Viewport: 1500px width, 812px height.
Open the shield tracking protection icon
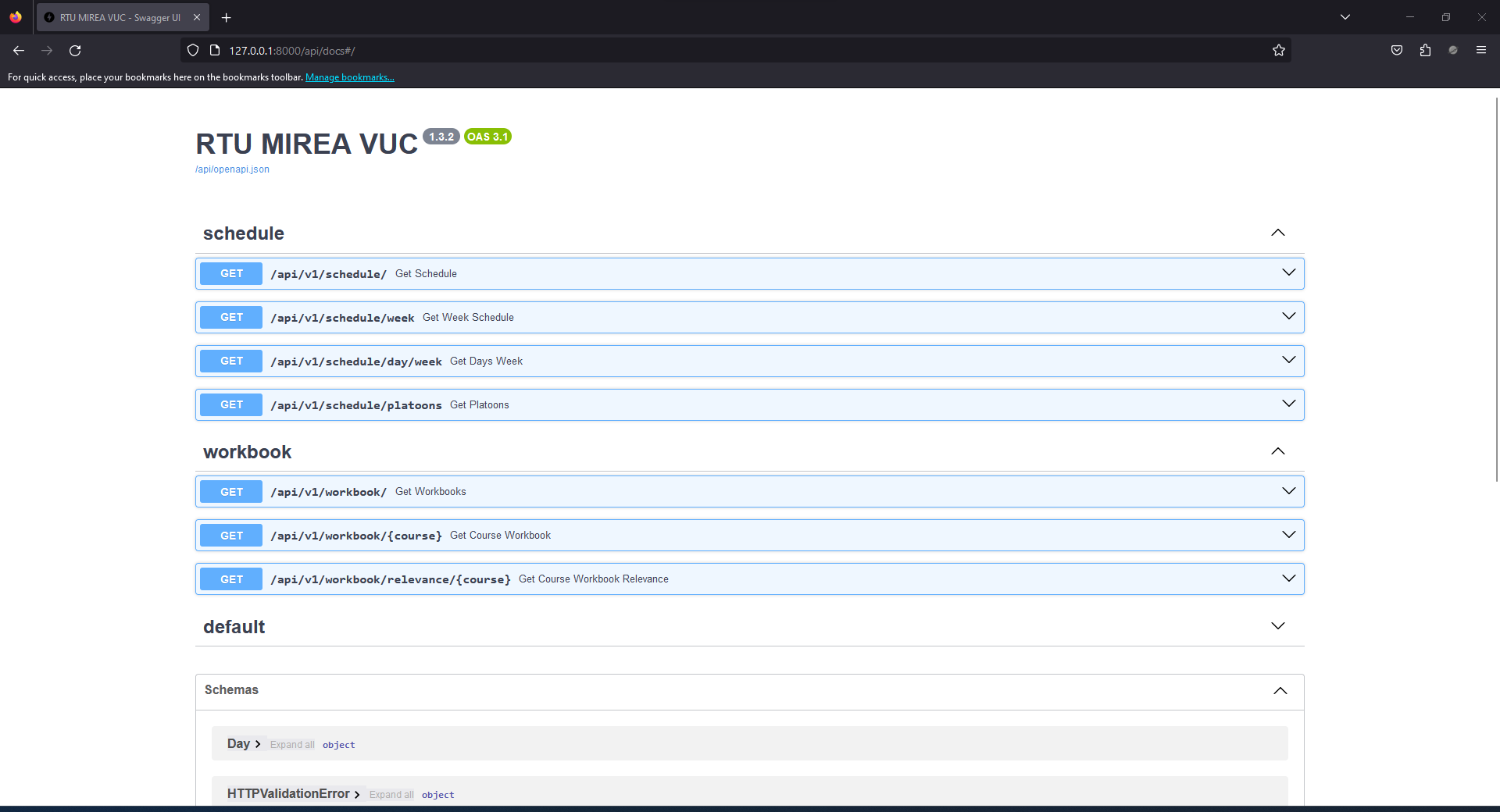pyautogui.click(x=193, y=51)
